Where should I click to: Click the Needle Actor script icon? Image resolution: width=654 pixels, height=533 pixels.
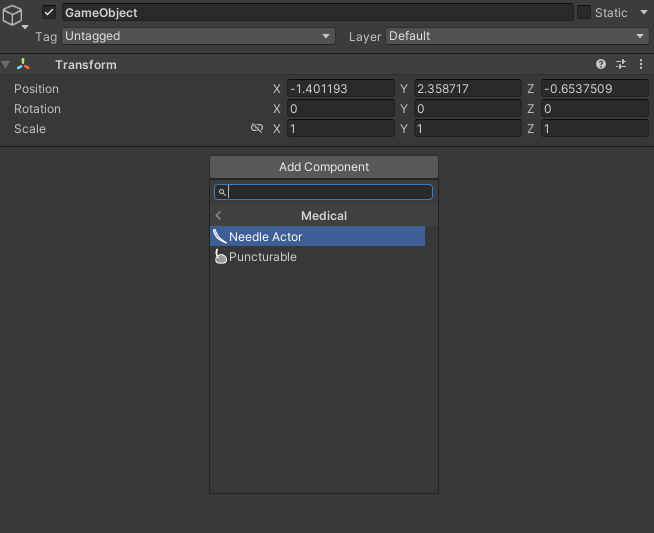coord(220,237)
